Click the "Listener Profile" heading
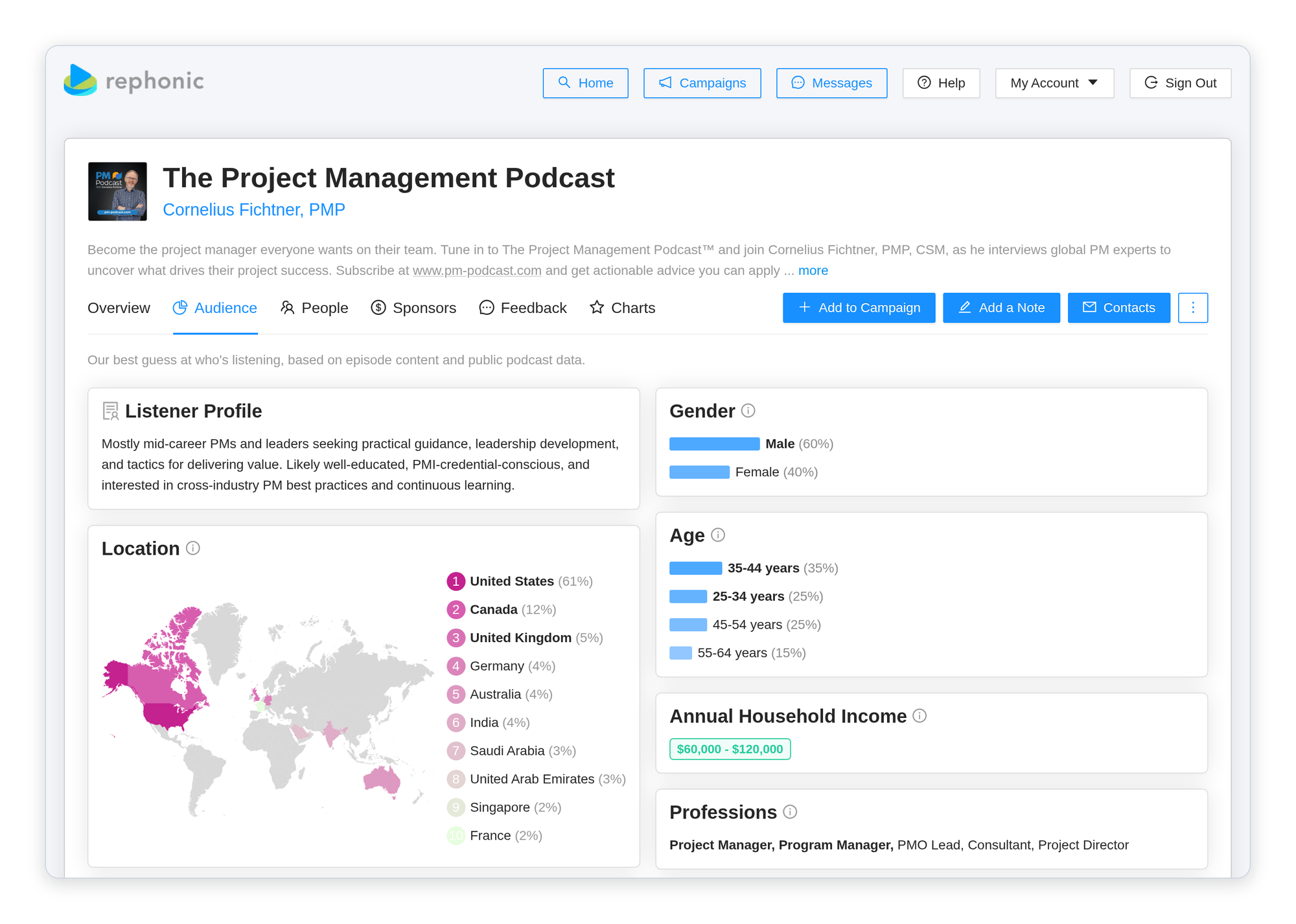 point(193,411)
